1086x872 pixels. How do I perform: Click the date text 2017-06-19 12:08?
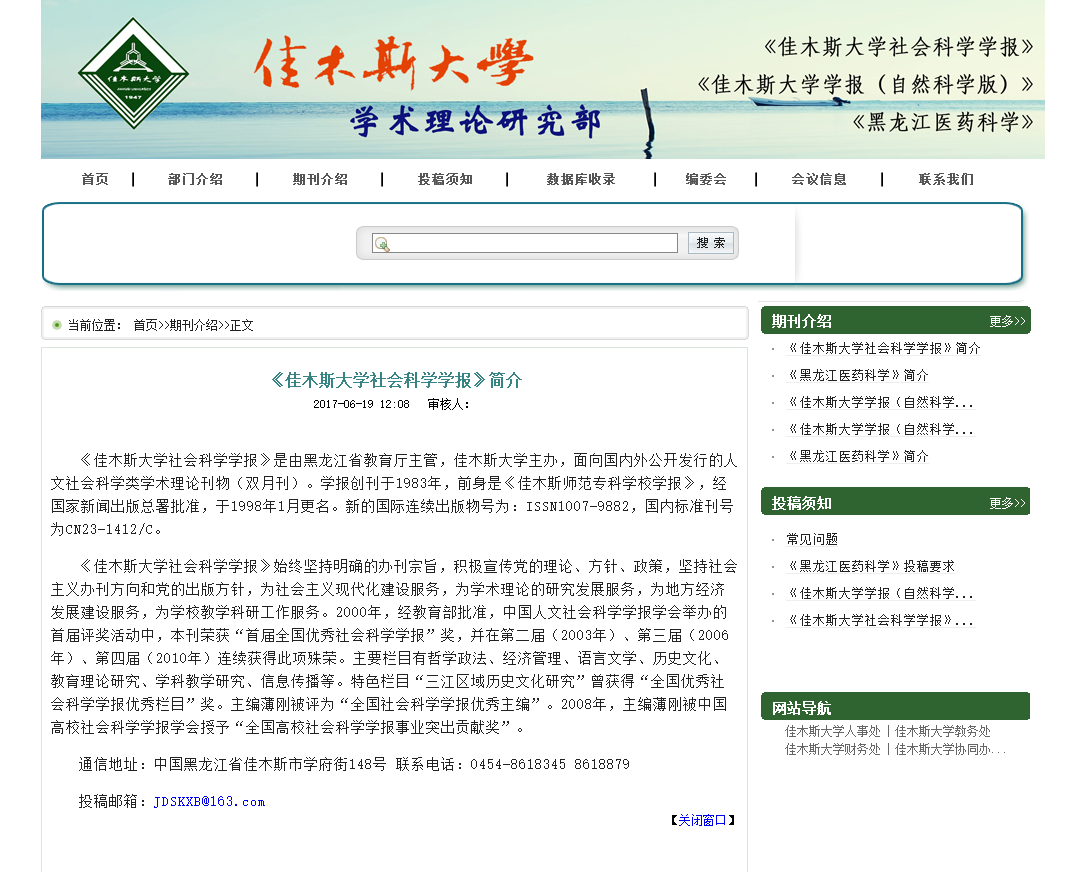coord(361,404)
